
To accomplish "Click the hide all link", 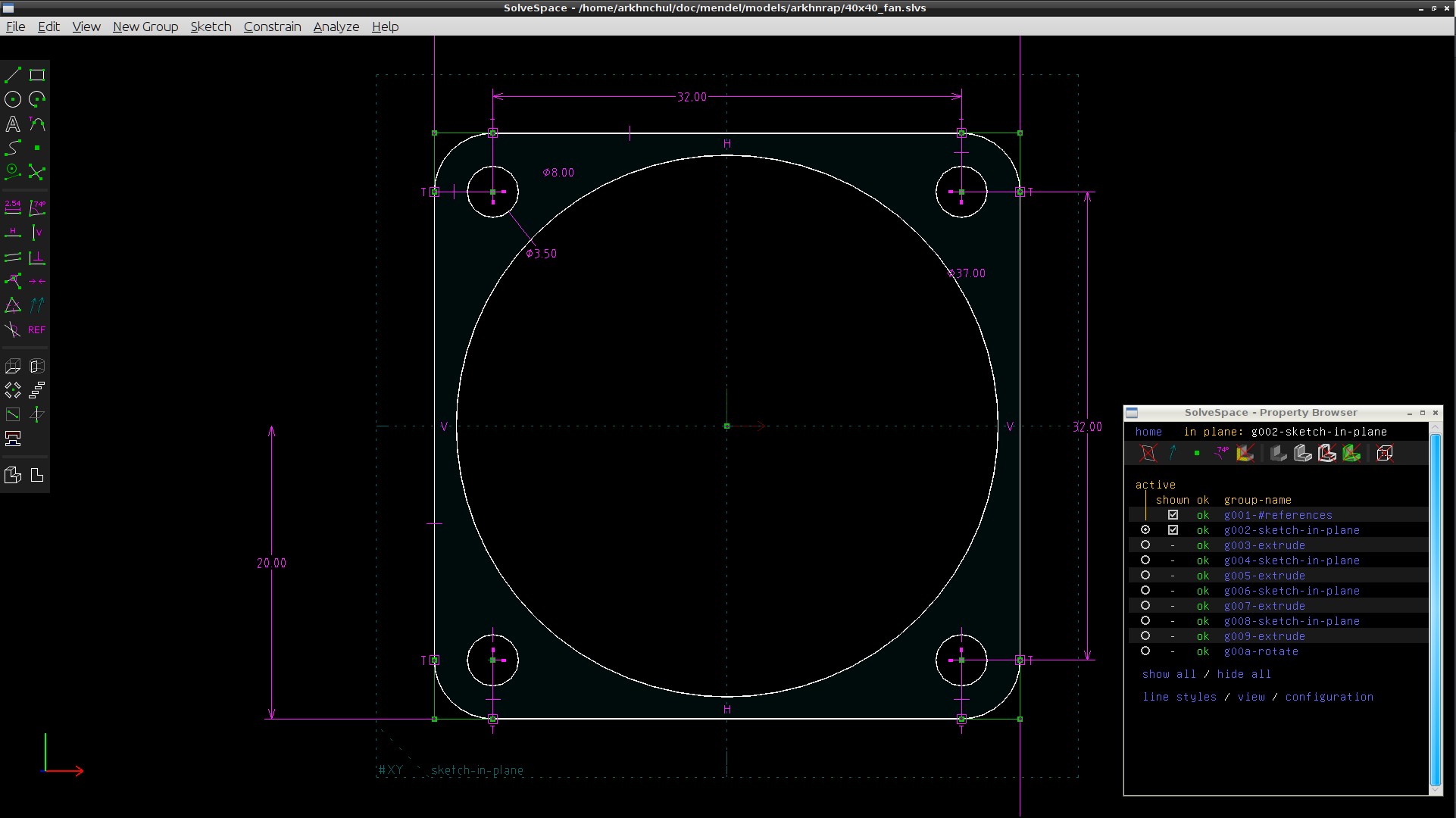I will coord(1244,674).
